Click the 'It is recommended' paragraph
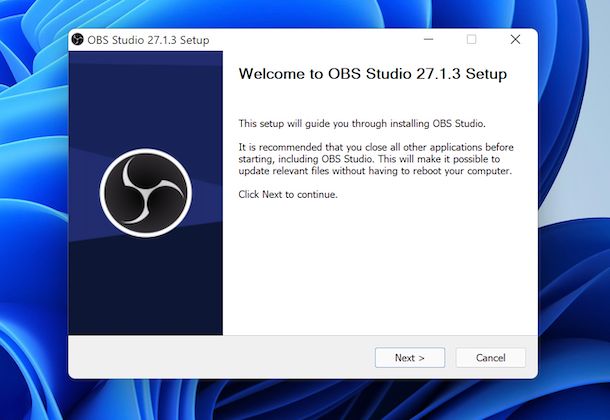 pyautogui.click(x=376, y=159)
